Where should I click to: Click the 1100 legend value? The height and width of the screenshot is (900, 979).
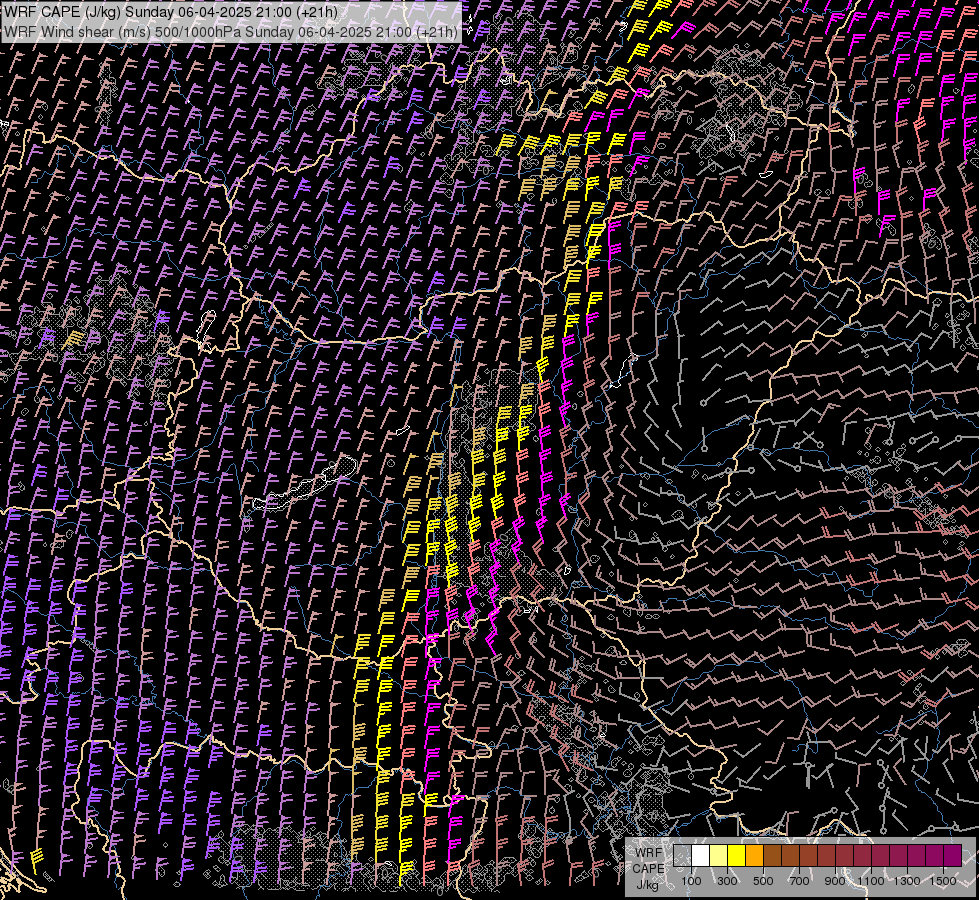click(870, 881)
